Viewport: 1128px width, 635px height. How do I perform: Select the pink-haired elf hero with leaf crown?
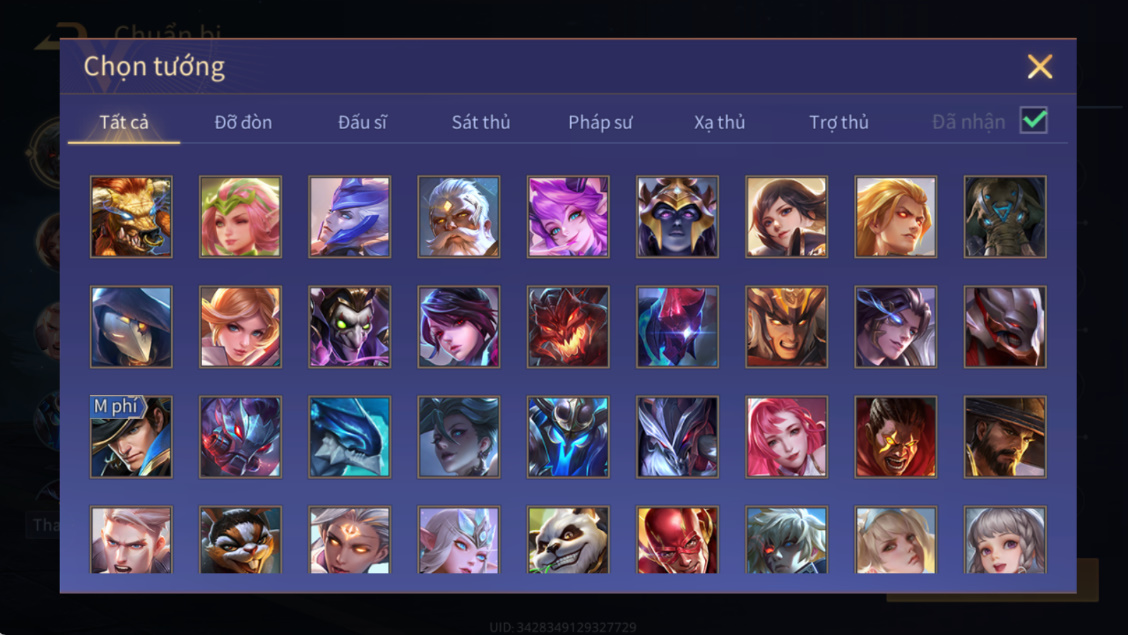(x=240, y=216)
